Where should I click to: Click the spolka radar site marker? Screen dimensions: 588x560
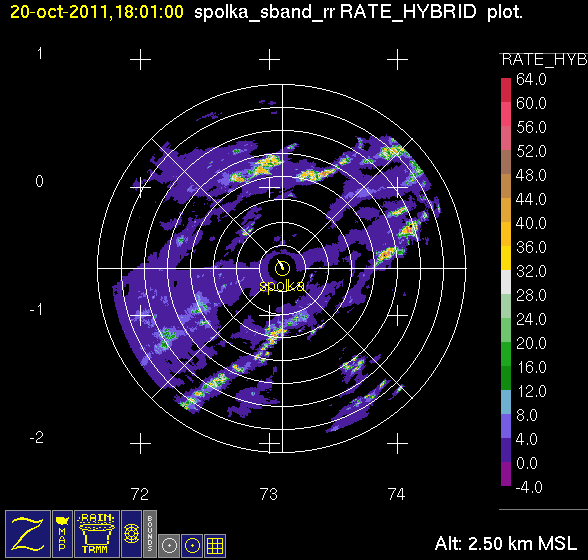(282, 268)
